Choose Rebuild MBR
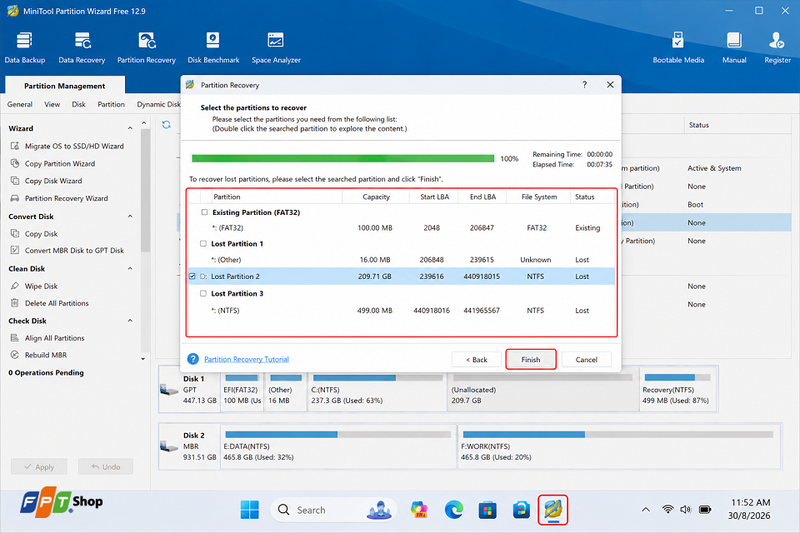 click(x=38, y=355)
